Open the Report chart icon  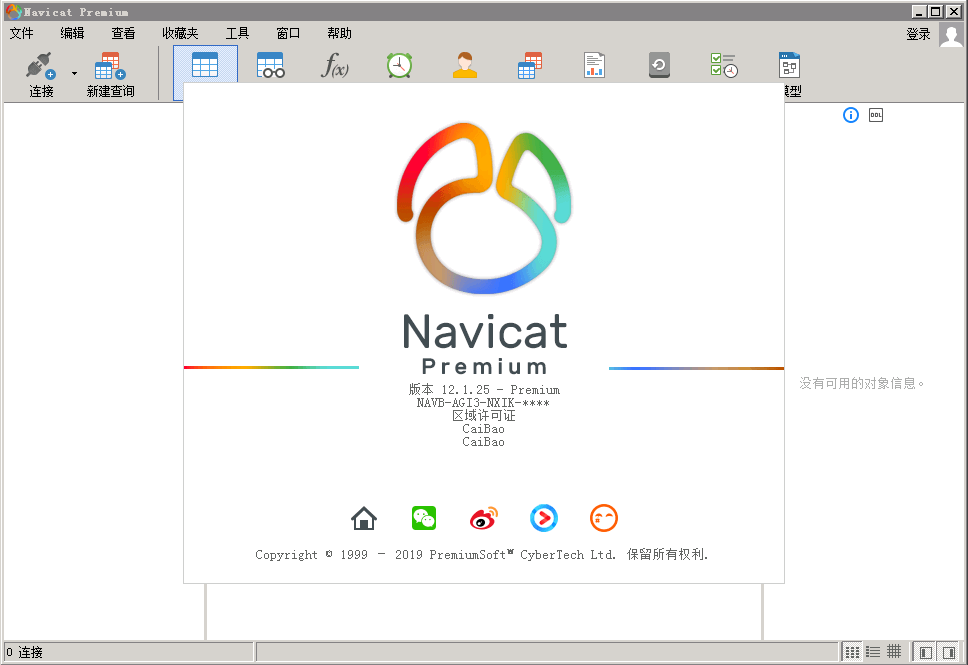pos(595,65)
